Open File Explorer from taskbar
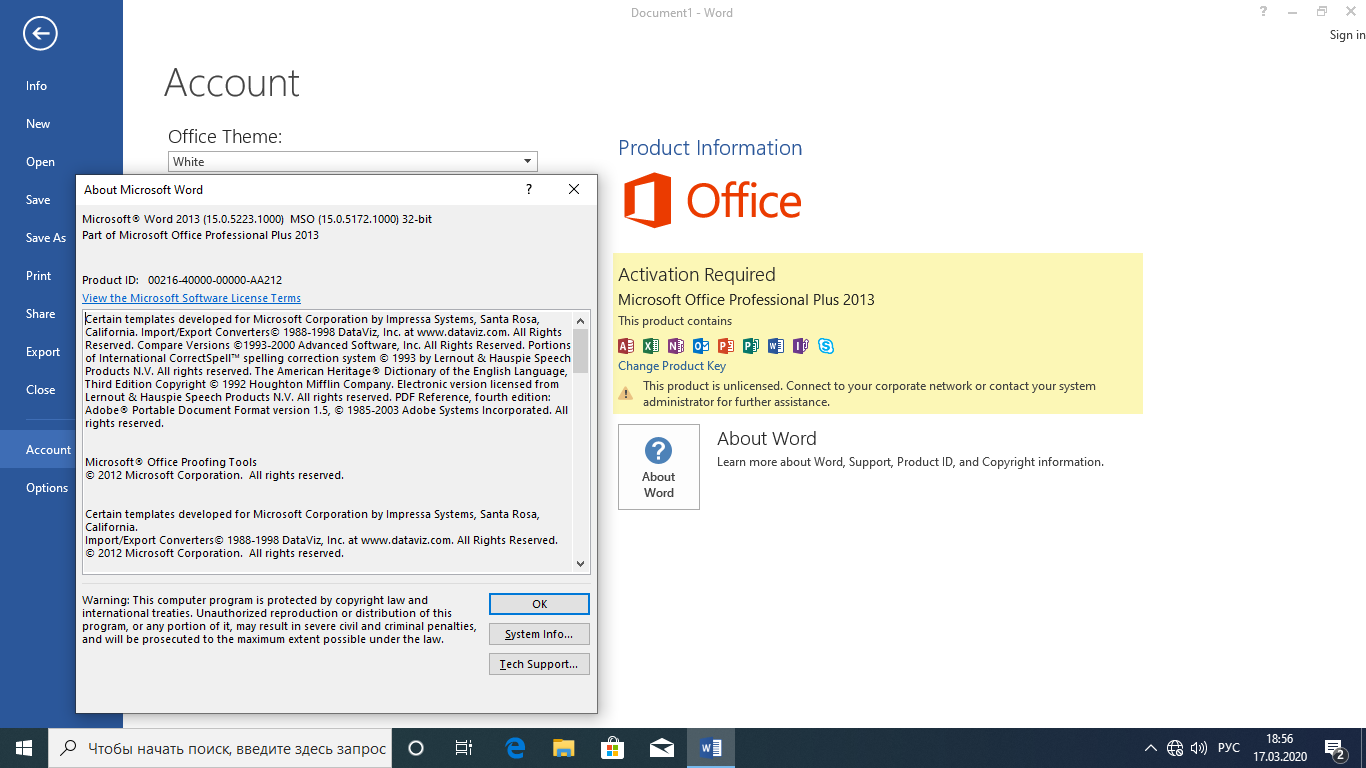The width and height of the screenshot is (1366, 768). pos(564,748)
